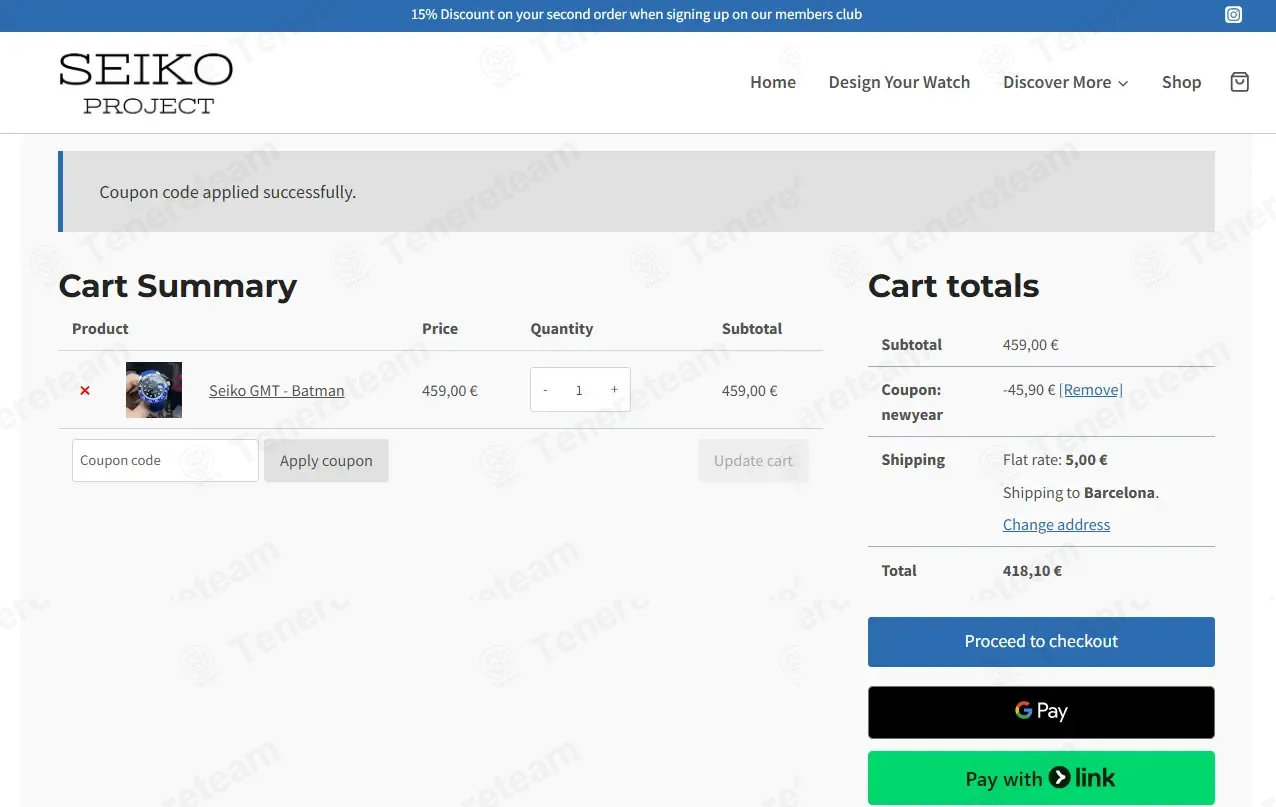This screenshot has height=807, width=1276.
Task: Open the Seiko GMT - Batman product thumbnail
Action: tap(154, 390)
